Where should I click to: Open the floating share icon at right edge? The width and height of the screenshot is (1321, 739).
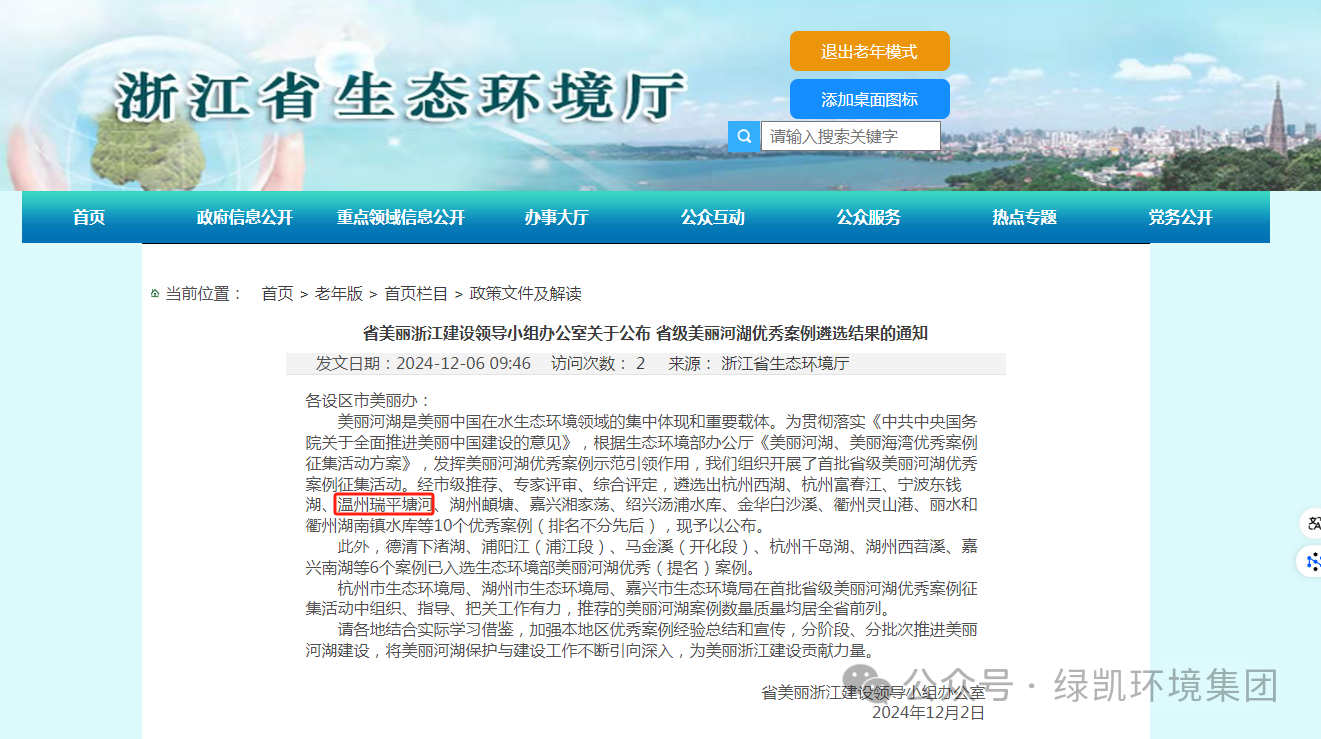(x=1312, y=562)
